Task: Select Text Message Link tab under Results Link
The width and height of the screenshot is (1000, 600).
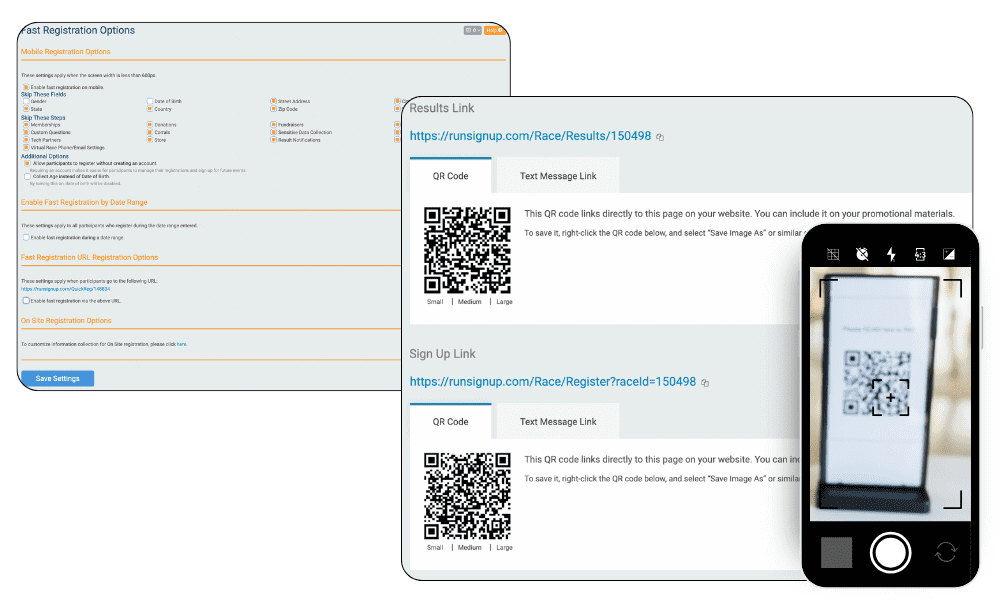Action: 558,175
